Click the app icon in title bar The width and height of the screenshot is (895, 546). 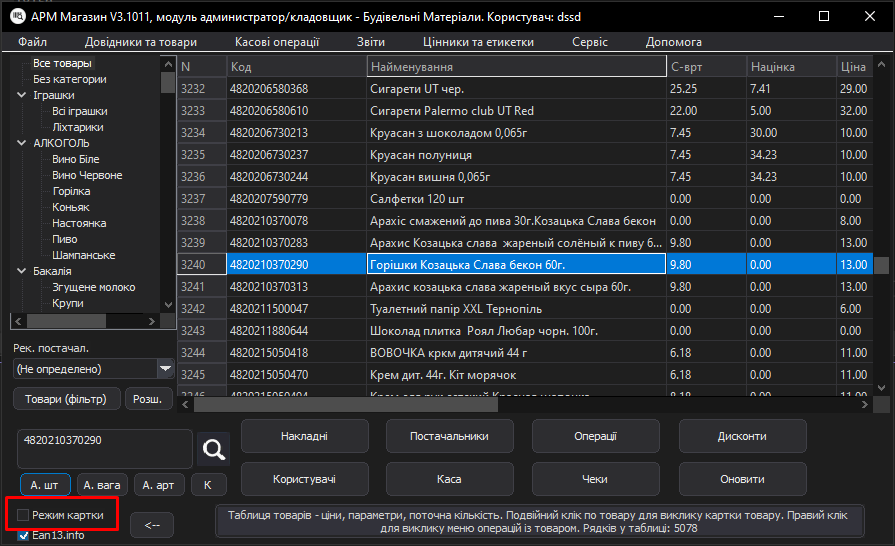16,16
